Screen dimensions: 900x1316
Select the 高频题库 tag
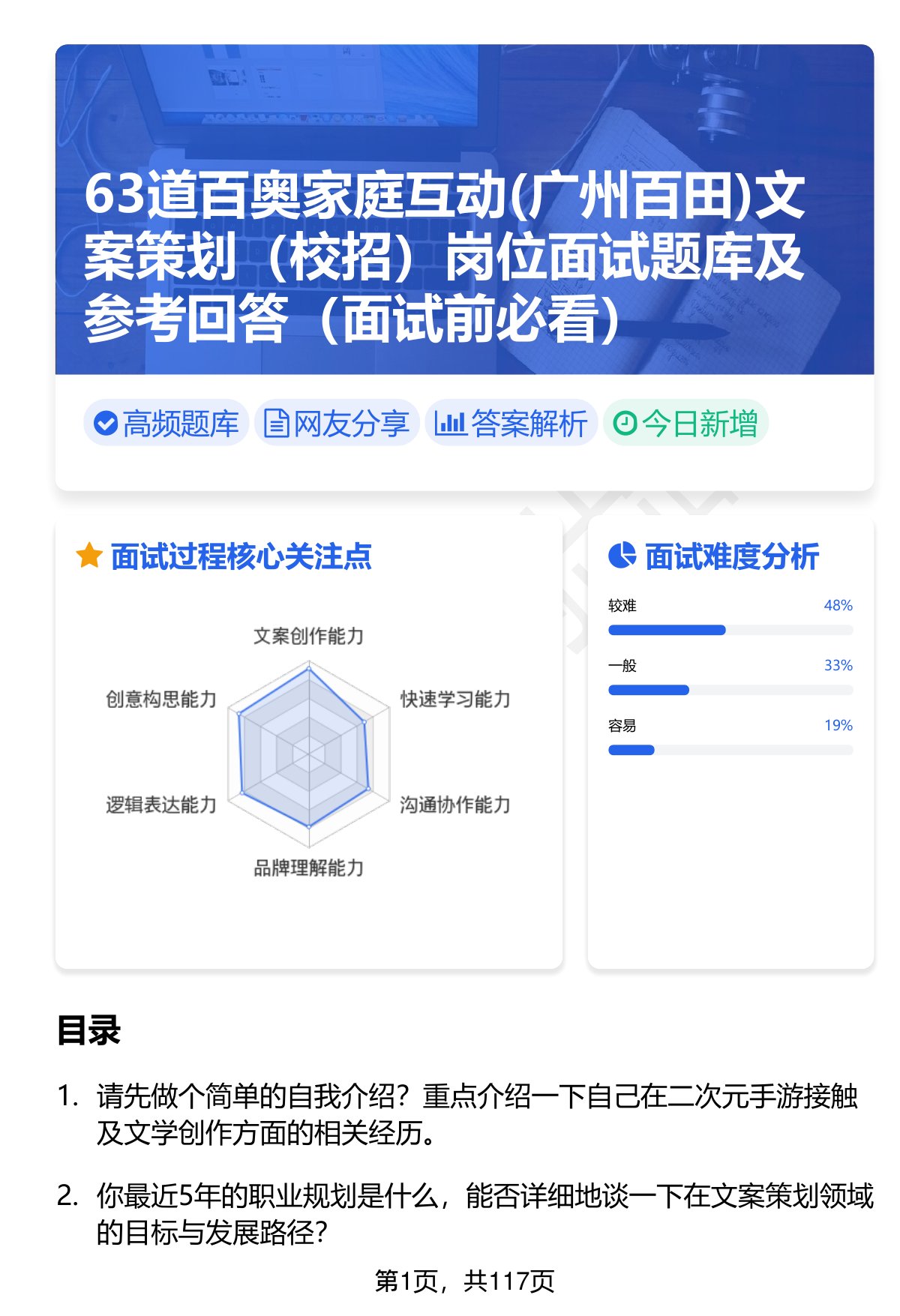click(x=166, y=424)
